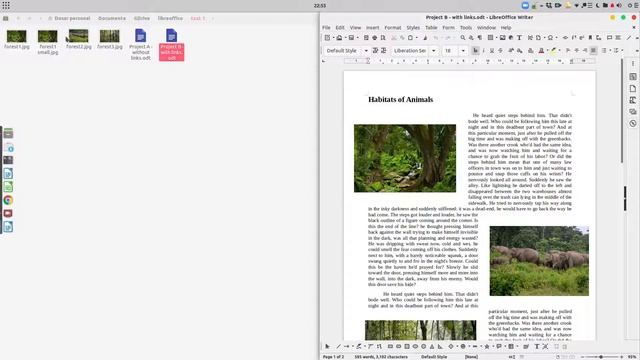Click the libreoffice breadcrumb in file manager
This screenshot has height=360, width=640.
(170, 18)
